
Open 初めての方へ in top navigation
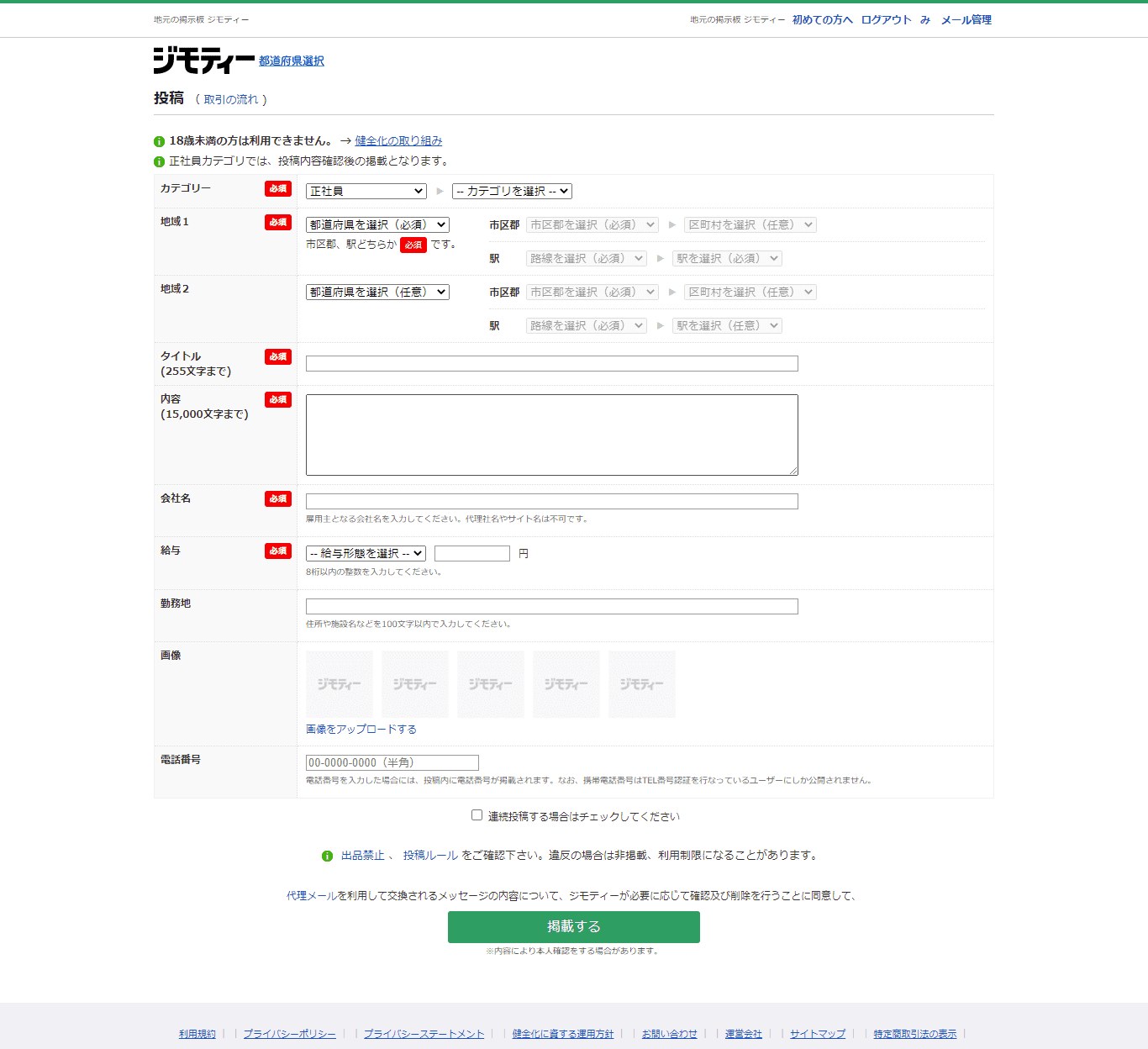tap(823, 20)
